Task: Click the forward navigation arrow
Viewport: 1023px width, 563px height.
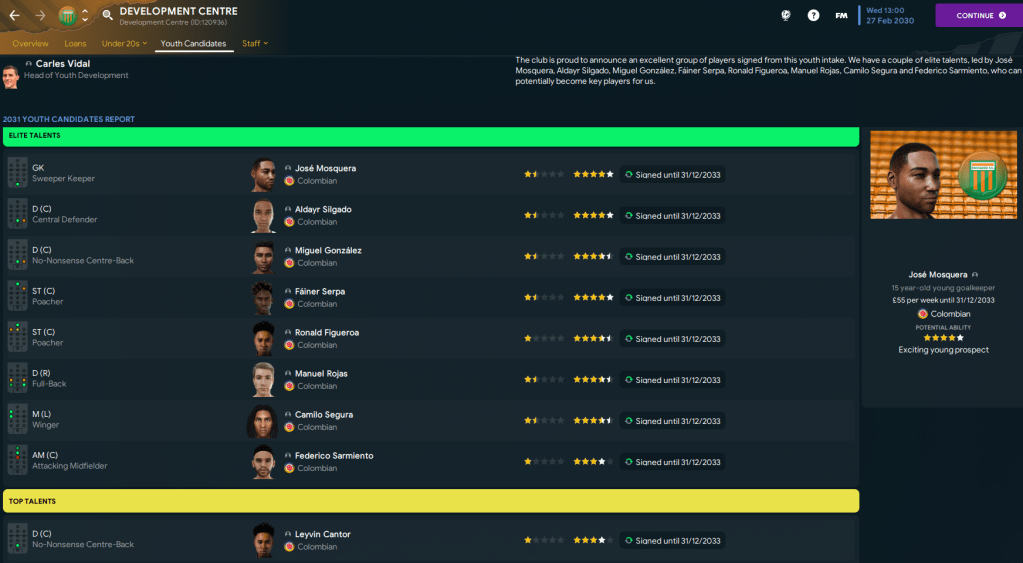Action: click(41, 16)
